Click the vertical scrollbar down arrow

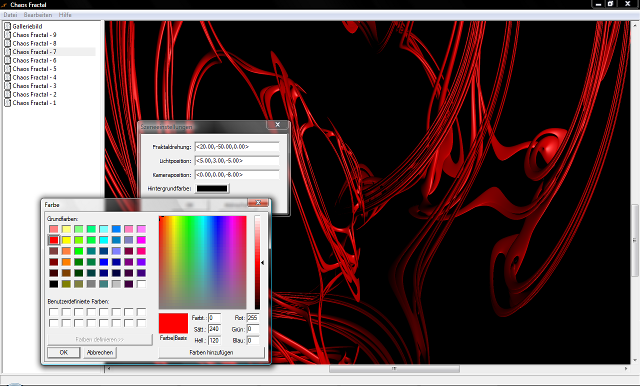click(635, 360)
